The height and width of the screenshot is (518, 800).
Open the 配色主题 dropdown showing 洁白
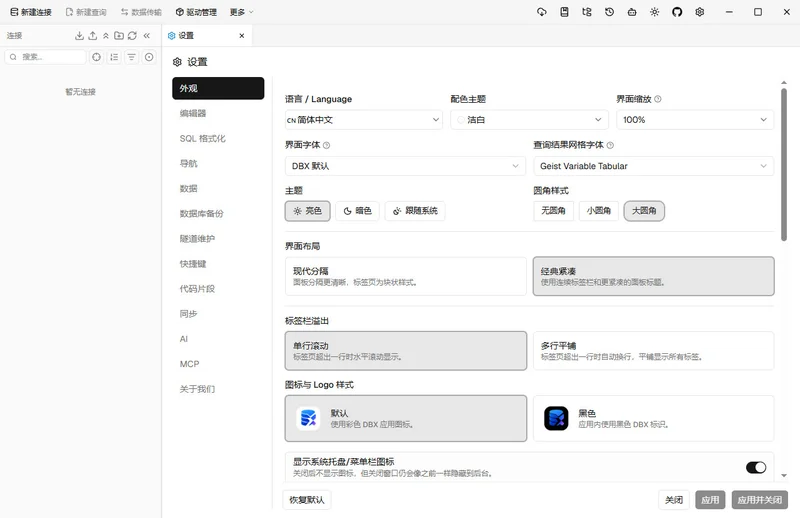click(x=530, y=120)
